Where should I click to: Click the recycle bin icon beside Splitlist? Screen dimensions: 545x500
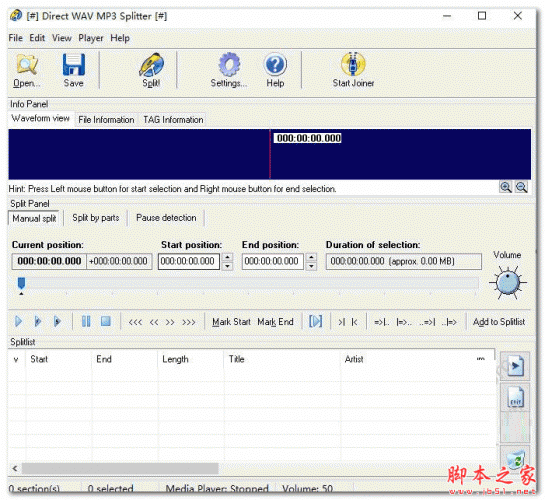[x=515, y=460]
